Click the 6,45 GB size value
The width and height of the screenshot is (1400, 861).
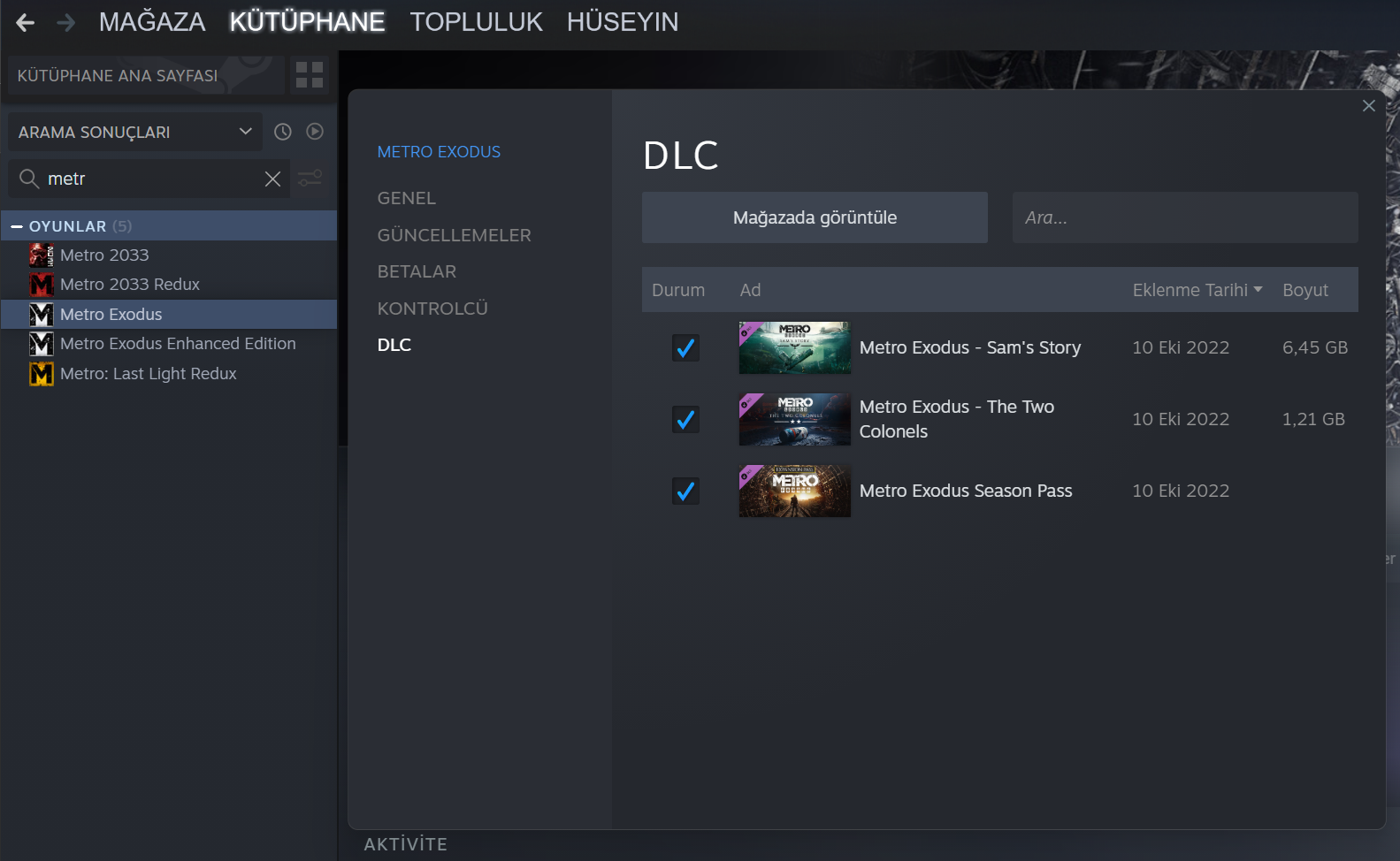pyautogui.click(x=1315, y=347)
